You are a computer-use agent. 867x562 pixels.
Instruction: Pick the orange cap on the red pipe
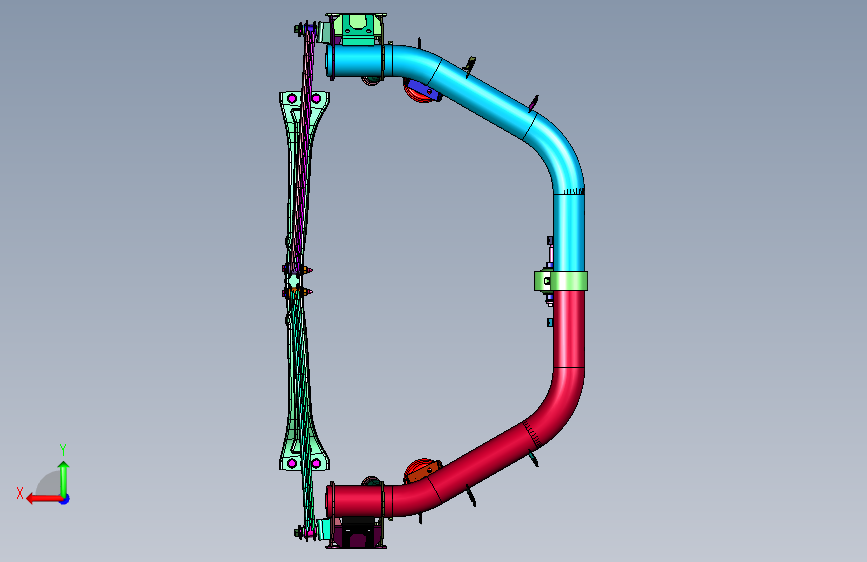421,471
